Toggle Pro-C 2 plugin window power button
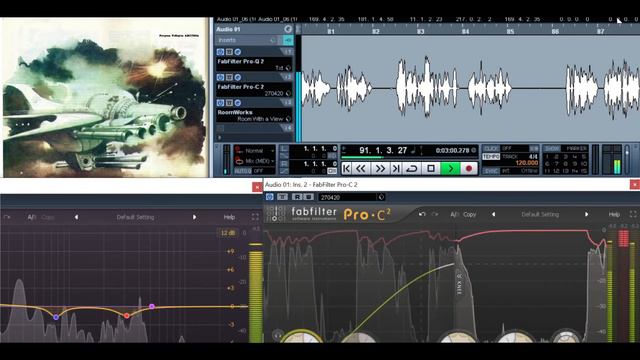This screenshot has height=360, width=640. (x=270, y=197)
